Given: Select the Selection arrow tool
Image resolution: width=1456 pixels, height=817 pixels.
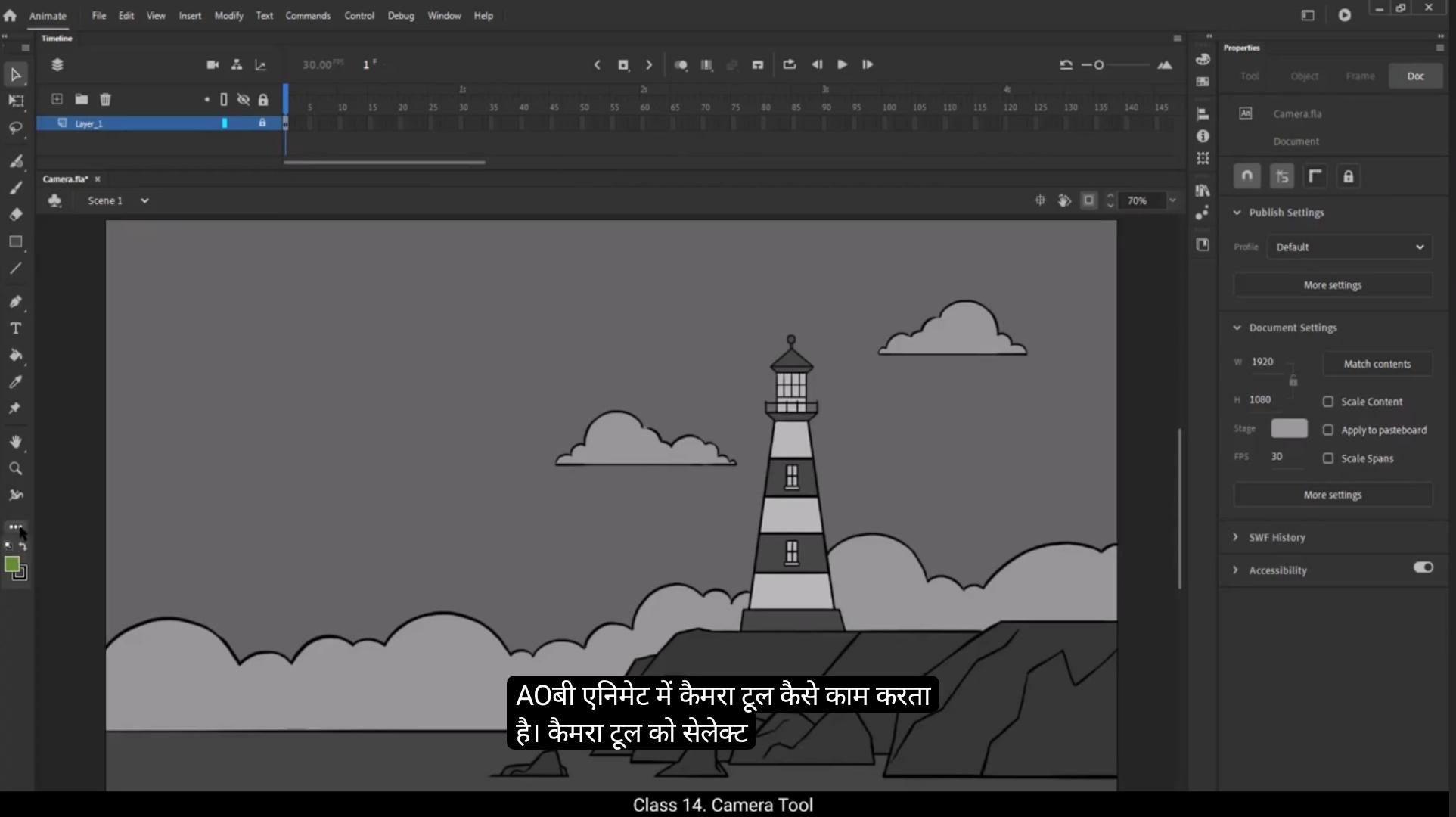Looking at the screenshot, I should pos(16,74).
